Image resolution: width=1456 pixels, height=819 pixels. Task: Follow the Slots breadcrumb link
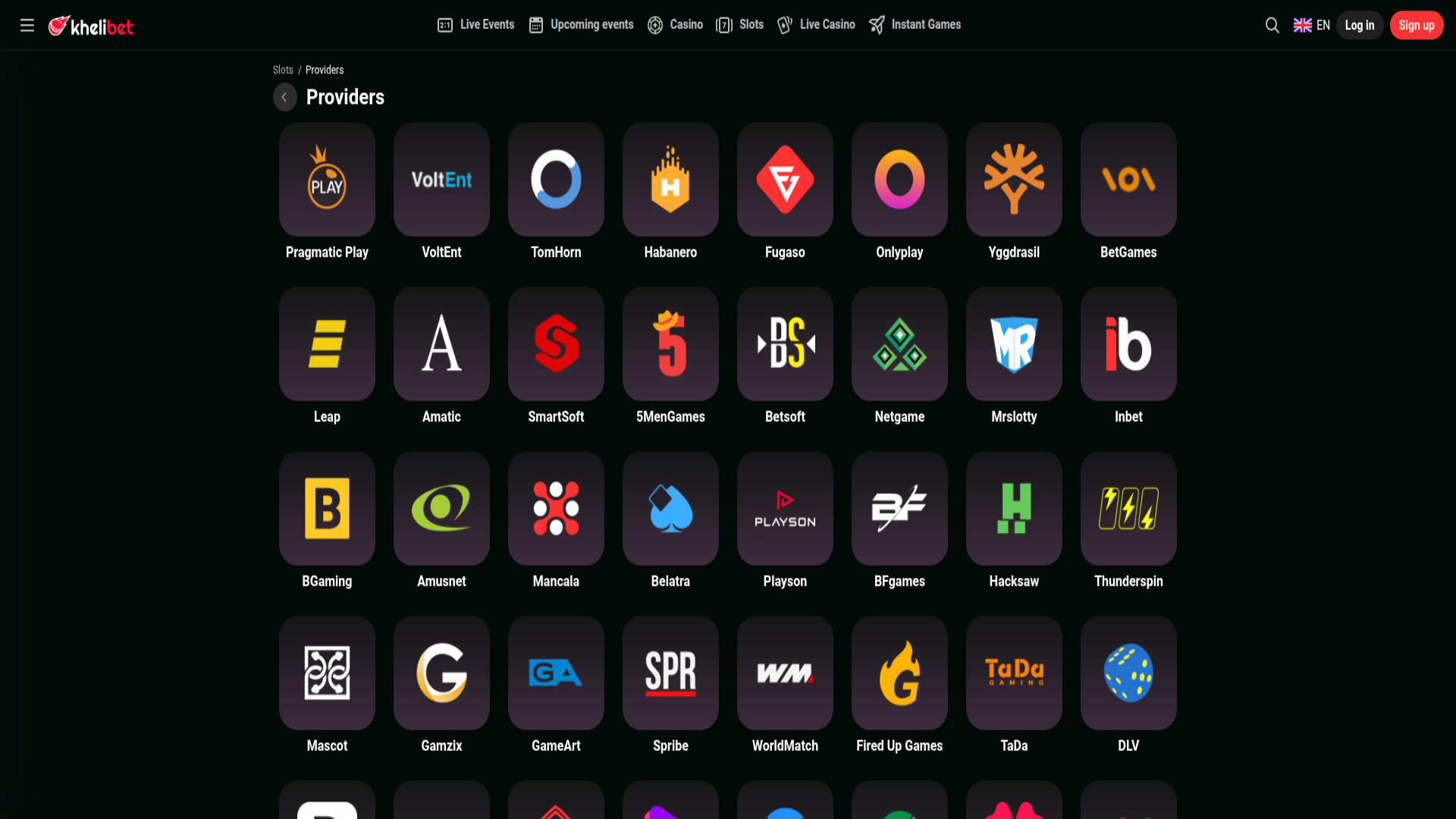point(283,70)
